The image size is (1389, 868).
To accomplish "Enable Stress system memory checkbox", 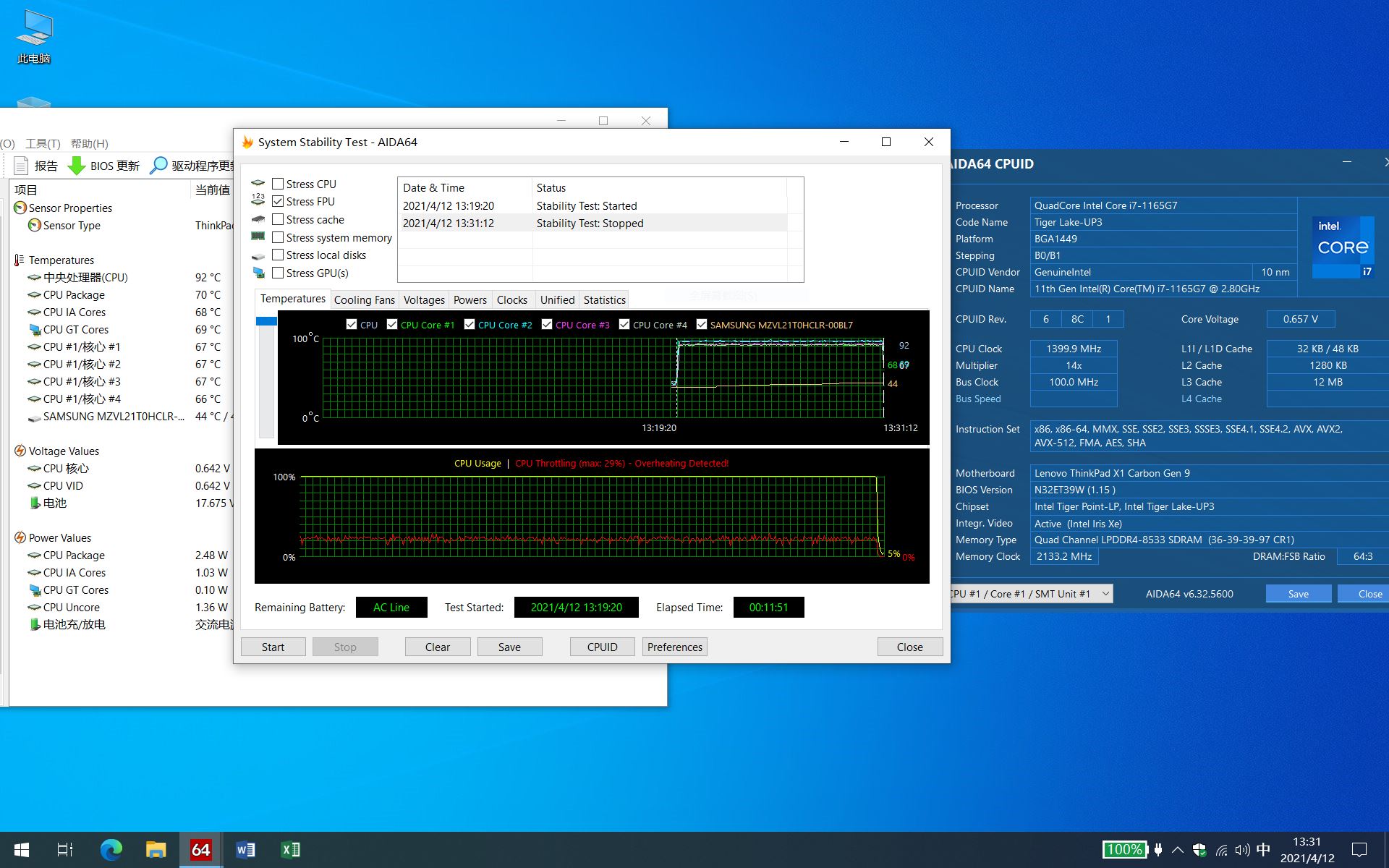I will tap(278, 237).
